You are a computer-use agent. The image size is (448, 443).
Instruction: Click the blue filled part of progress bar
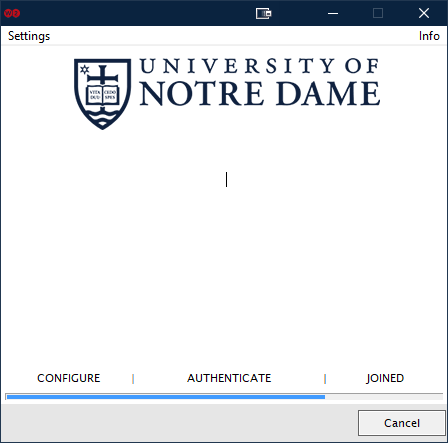pyautogui.click(x=166, y=397)
